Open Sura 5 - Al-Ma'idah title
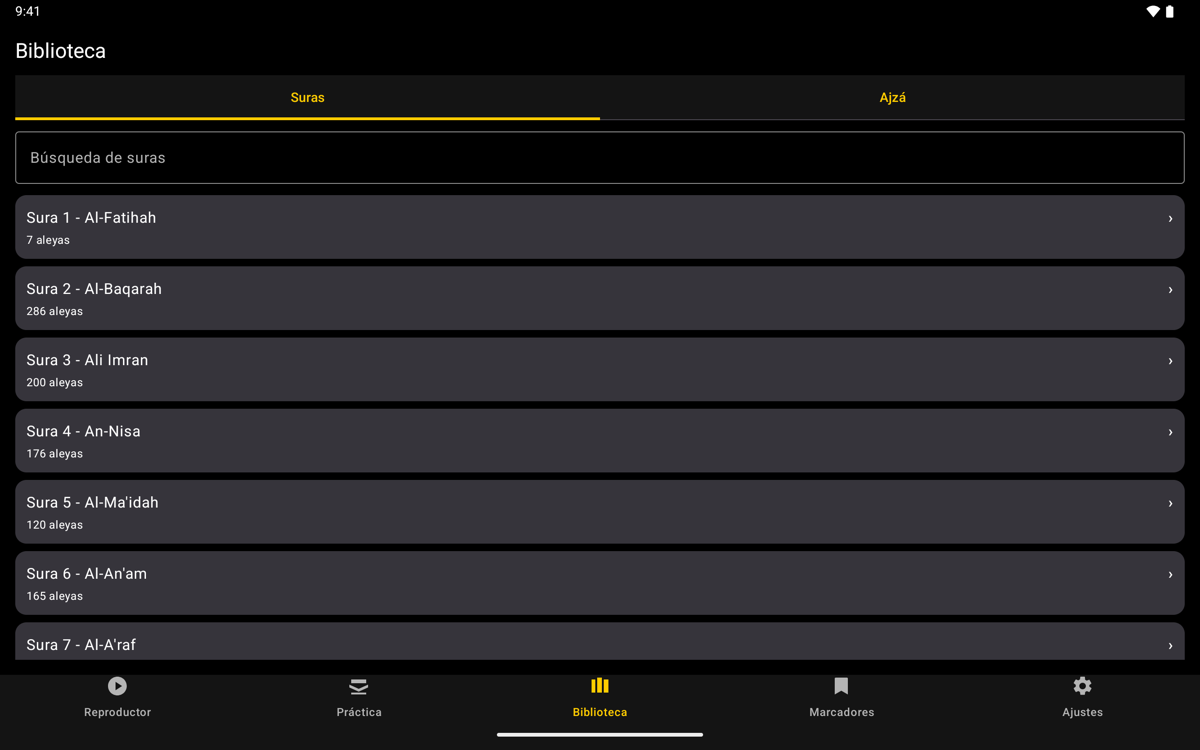This screenshot has width=1200, height=750. (x=92, y=502)
